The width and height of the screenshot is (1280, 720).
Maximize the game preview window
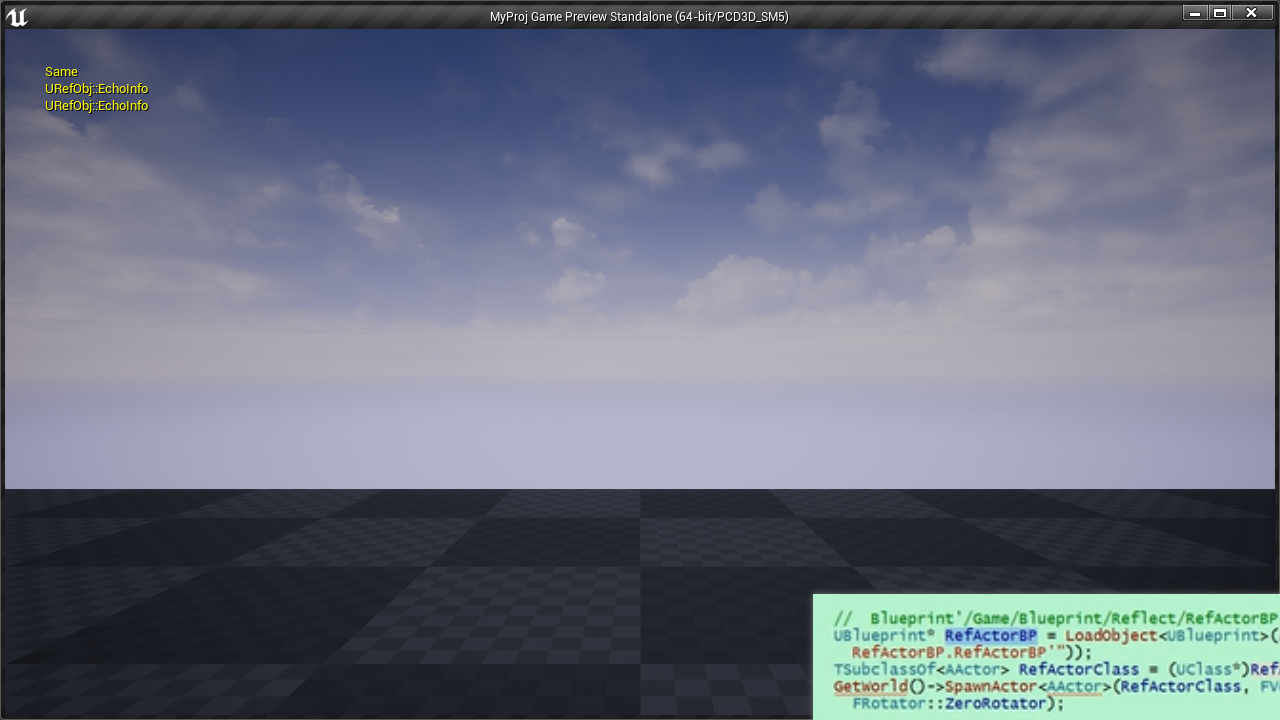1222,12
